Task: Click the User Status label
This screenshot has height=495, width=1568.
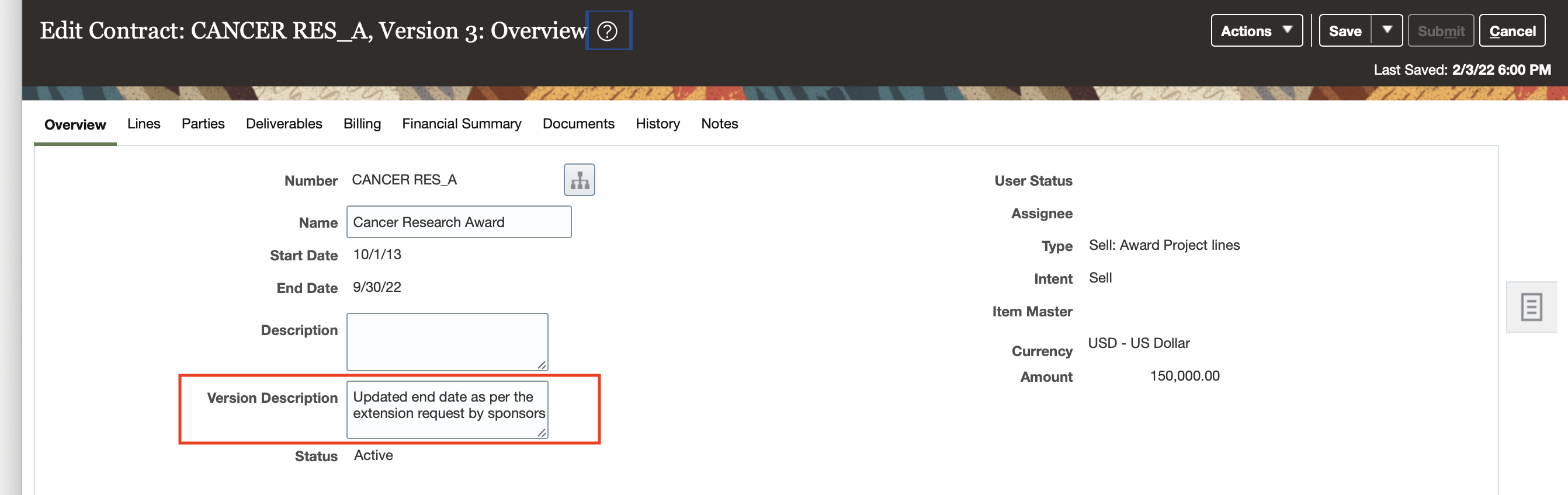Action: (x=1033, y=180)
